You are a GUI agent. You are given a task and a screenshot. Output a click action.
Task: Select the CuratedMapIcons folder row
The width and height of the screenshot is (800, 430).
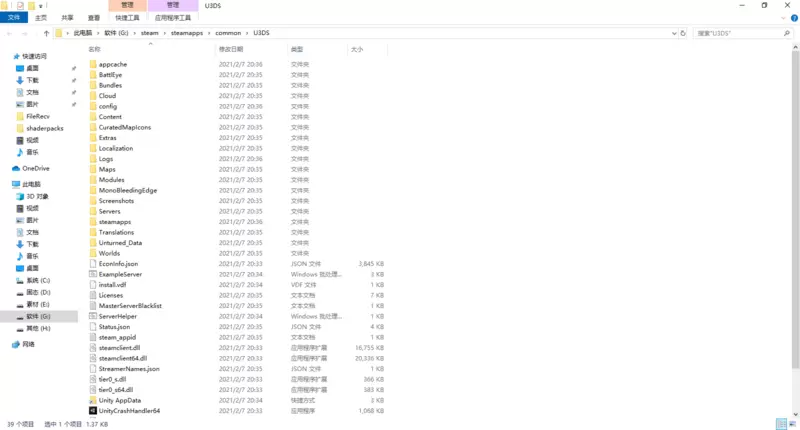click(x=237, y=127)
